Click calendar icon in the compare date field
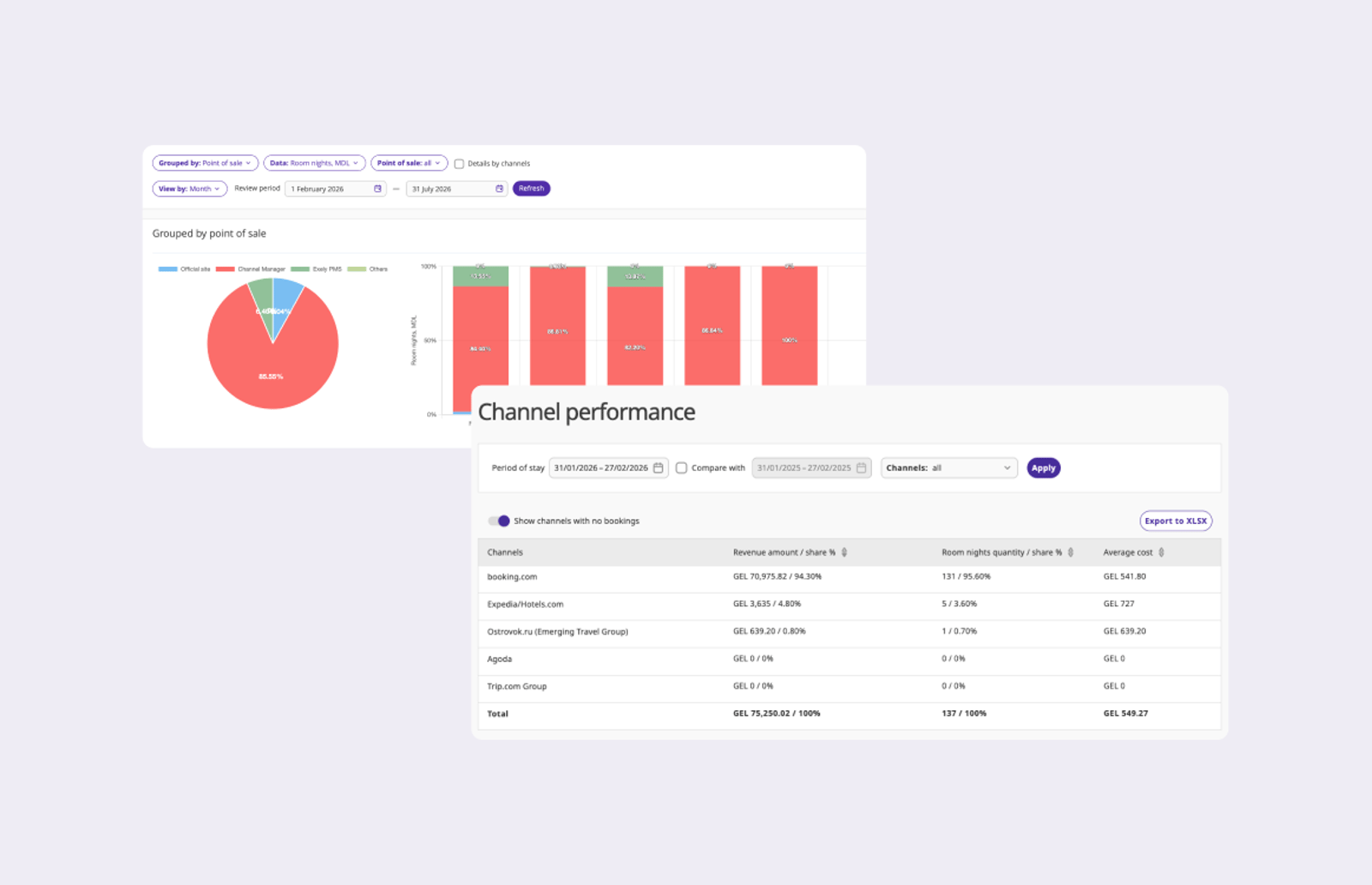This screenshot has width=1372, height=885. 862,468
